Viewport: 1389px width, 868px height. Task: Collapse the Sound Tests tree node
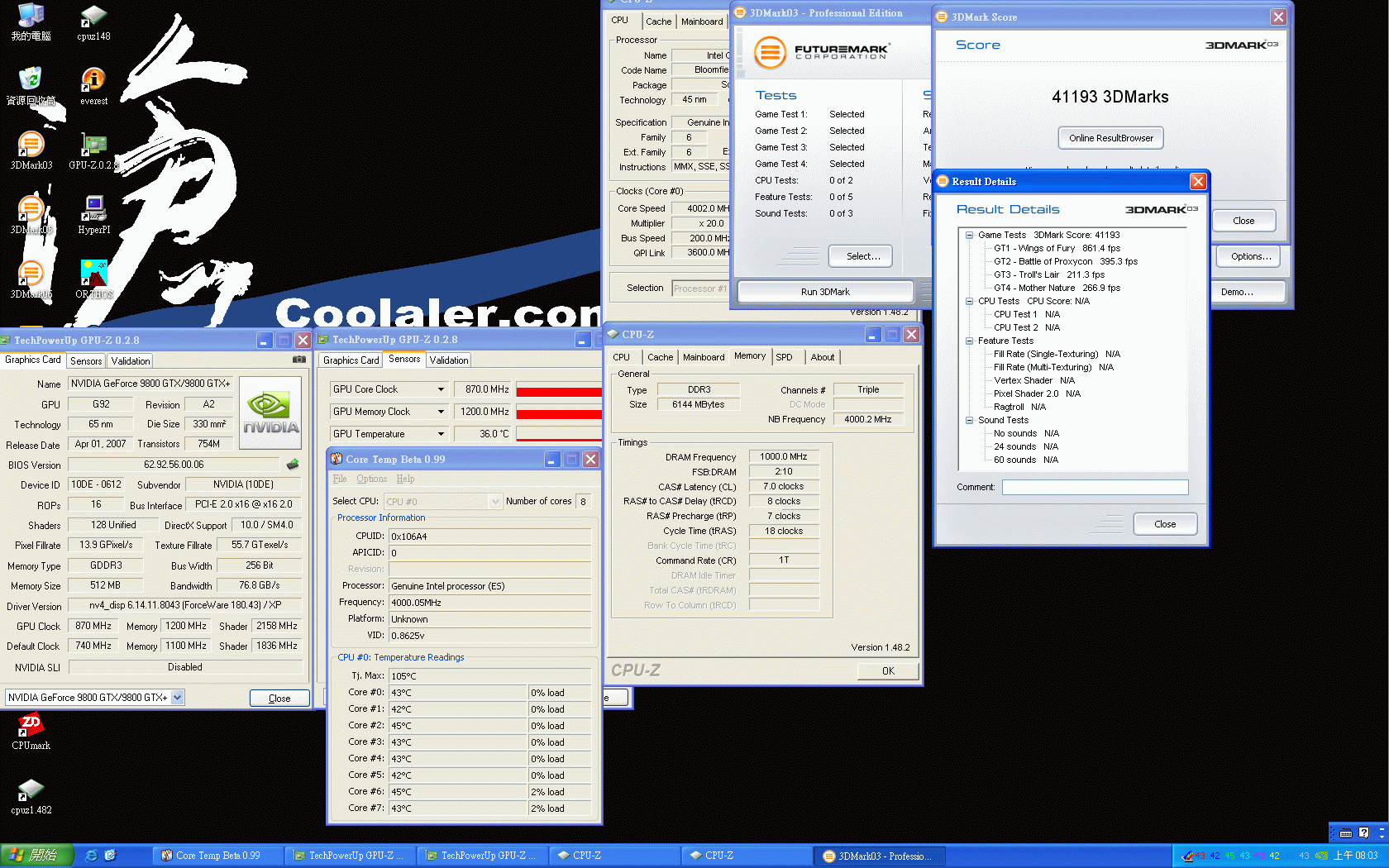(969, 420)
